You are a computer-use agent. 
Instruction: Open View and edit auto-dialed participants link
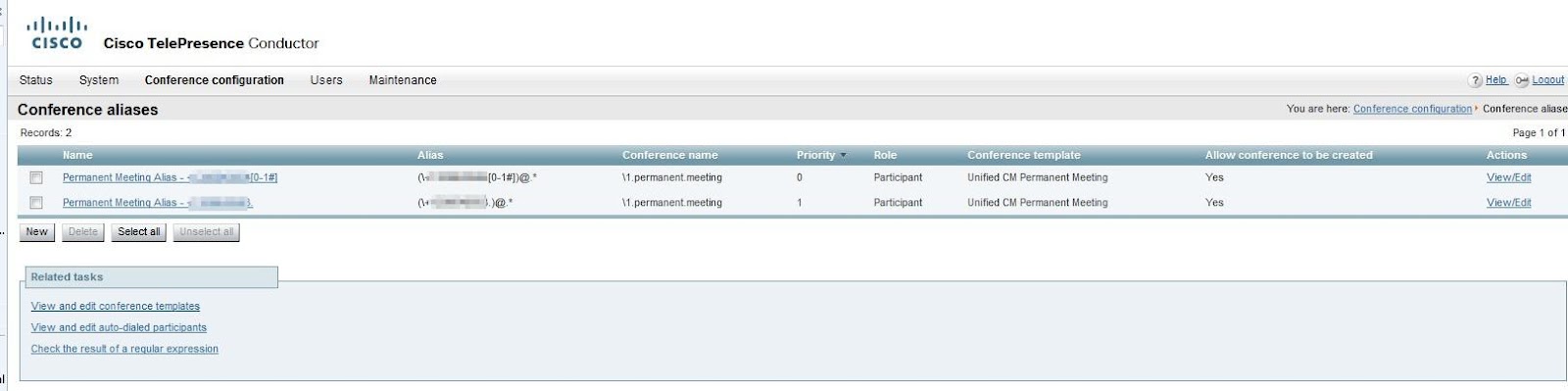[119, 328]
